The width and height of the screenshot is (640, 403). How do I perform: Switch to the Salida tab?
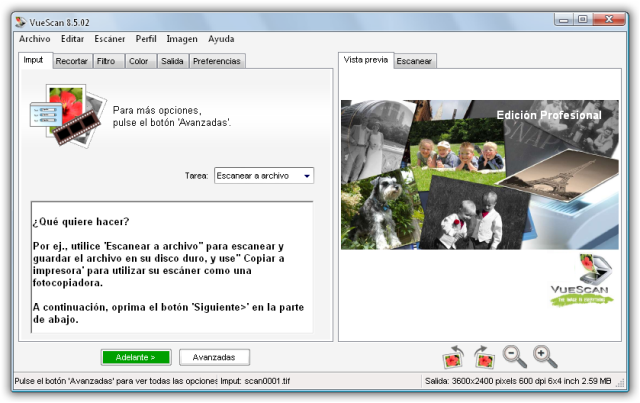coord(172,61)
